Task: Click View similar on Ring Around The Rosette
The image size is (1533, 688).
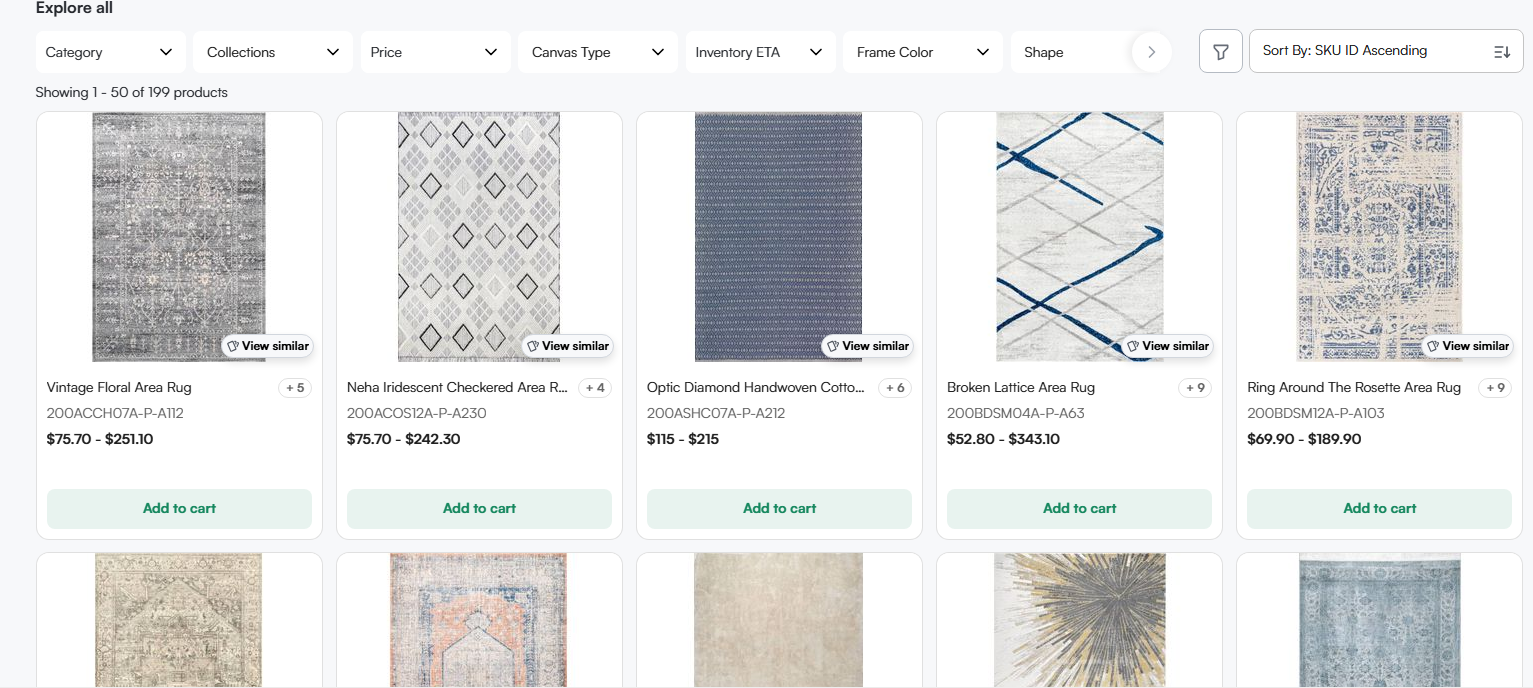Action: [x=1467, y=346]
